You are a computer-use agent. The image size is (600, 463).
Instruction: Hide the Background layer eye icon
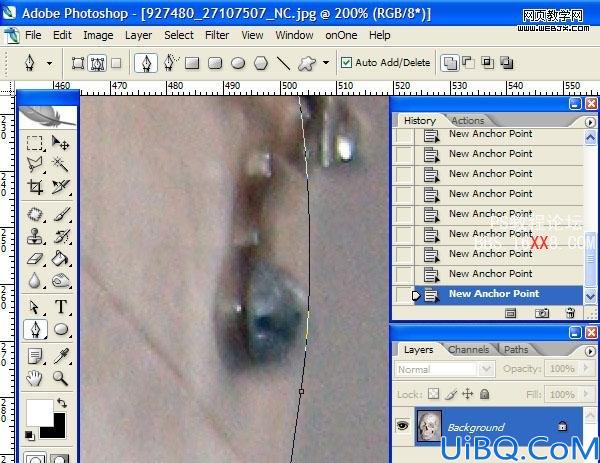tap(403, 425)
